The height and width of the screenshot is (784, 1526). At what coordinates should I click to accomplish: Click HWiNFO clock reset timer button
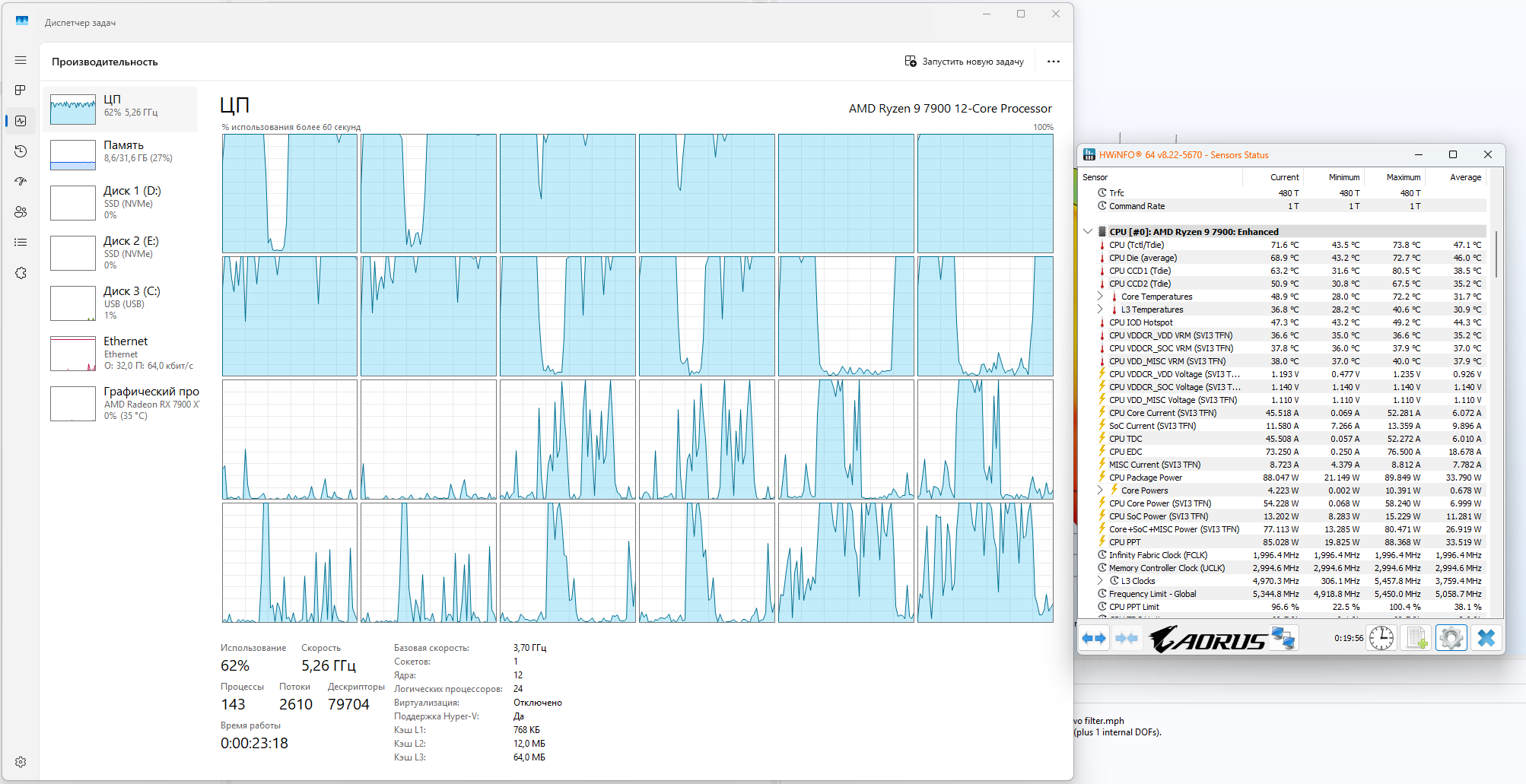[1381, 638]
